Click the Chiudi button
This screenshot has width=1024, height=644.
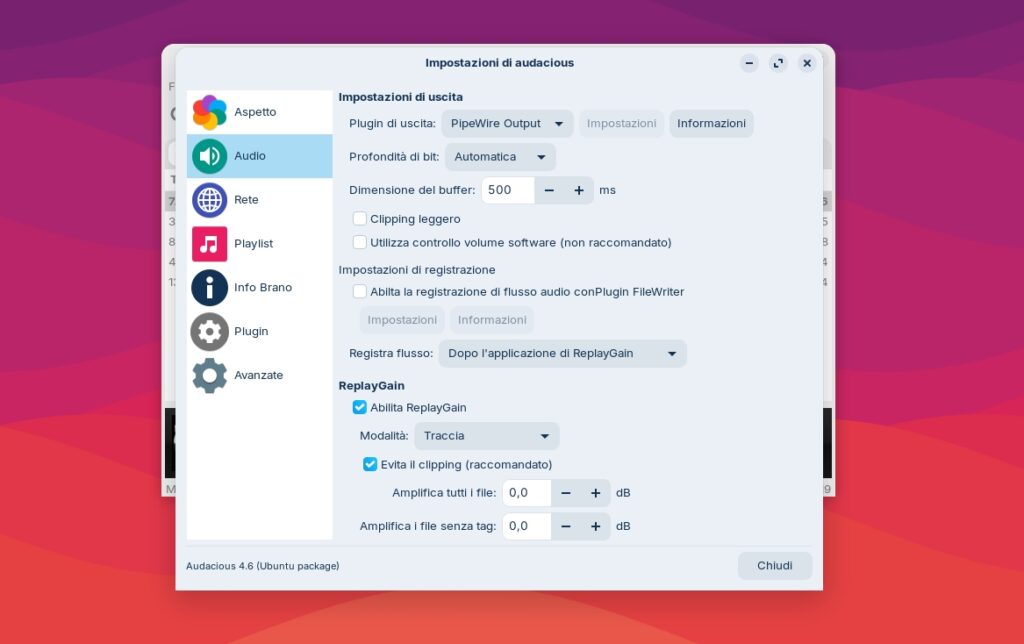775,566
